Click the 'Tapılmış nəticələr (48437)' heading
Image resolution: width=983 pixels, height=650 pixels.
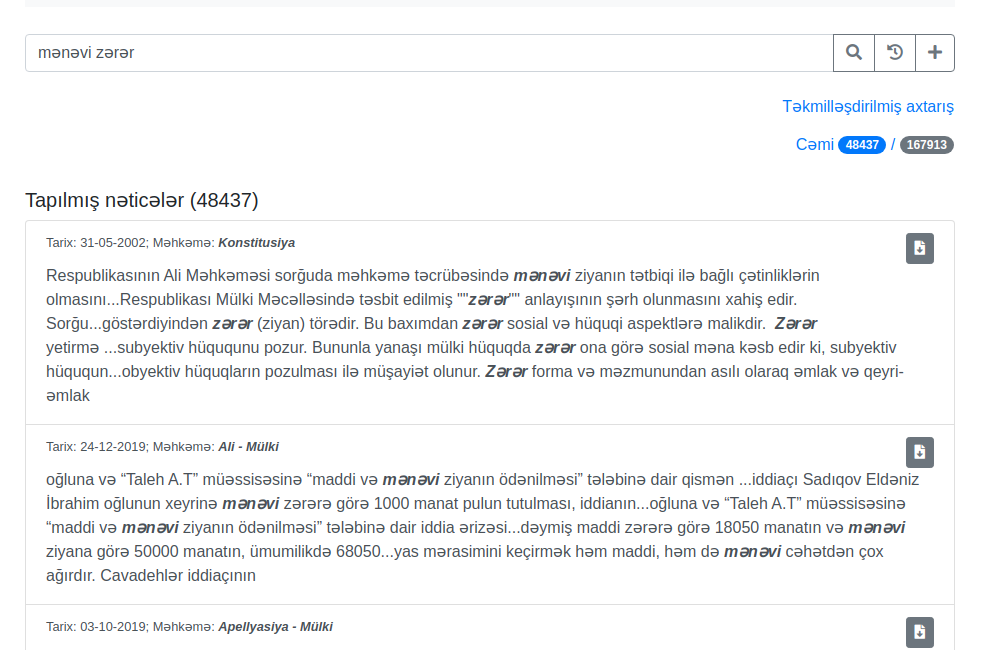coord(142,201)
